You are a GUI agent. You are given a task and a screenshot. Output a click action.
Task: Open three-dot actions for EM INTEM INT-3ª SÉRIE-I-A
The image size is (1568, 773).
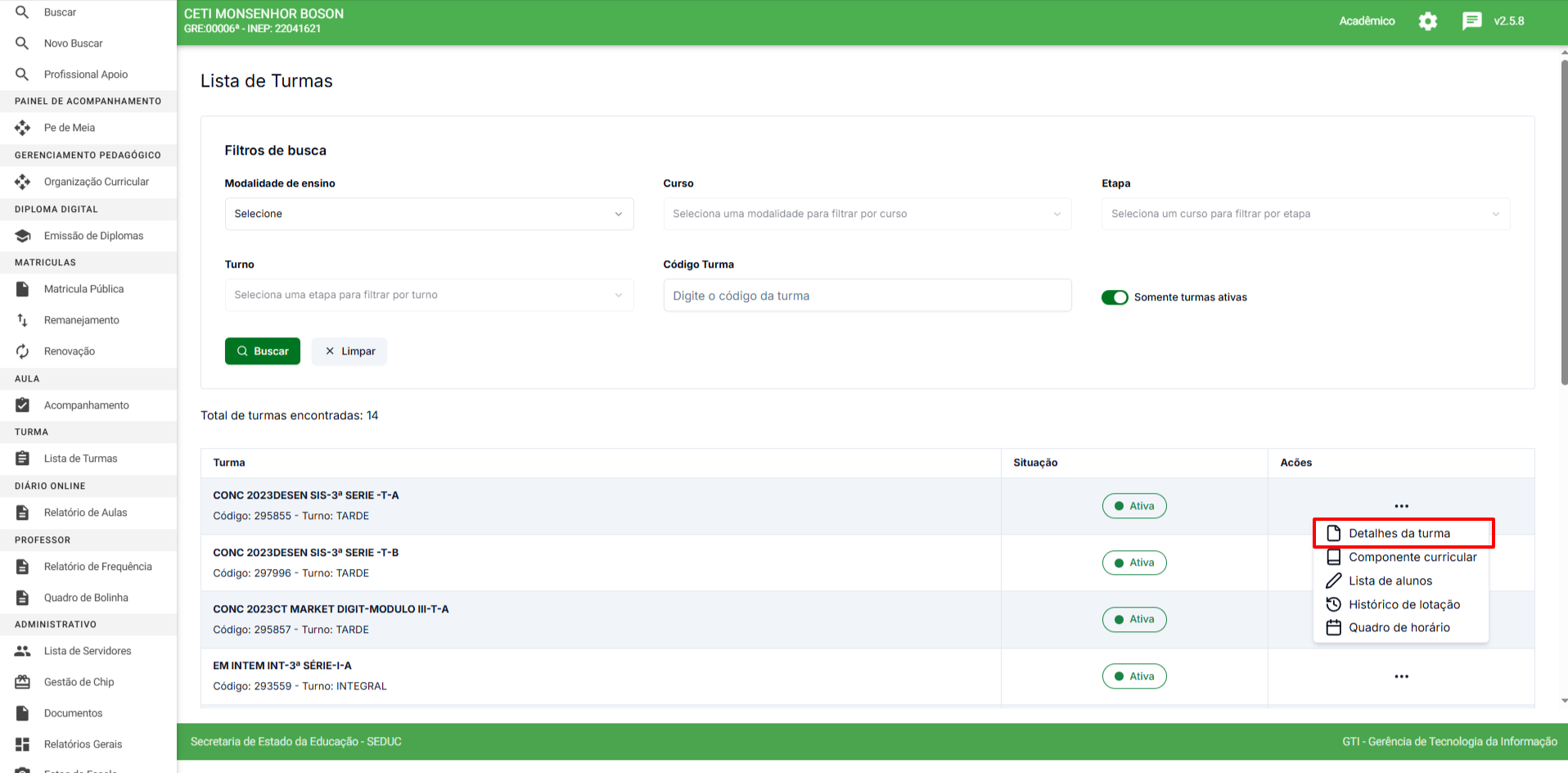(x=1401, y=676)
